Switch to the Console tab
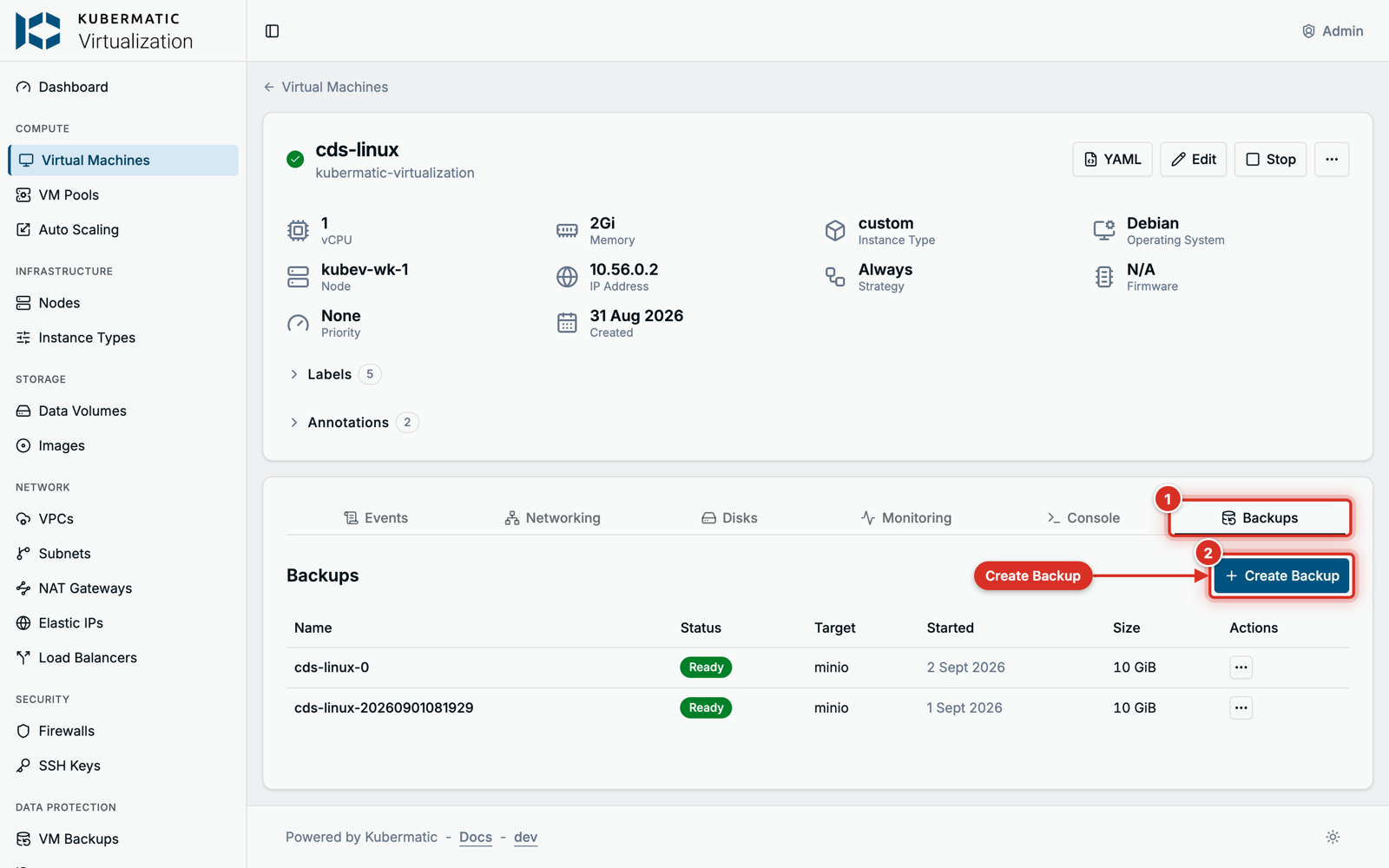The image size is (1389, 868). (1084, 518)
